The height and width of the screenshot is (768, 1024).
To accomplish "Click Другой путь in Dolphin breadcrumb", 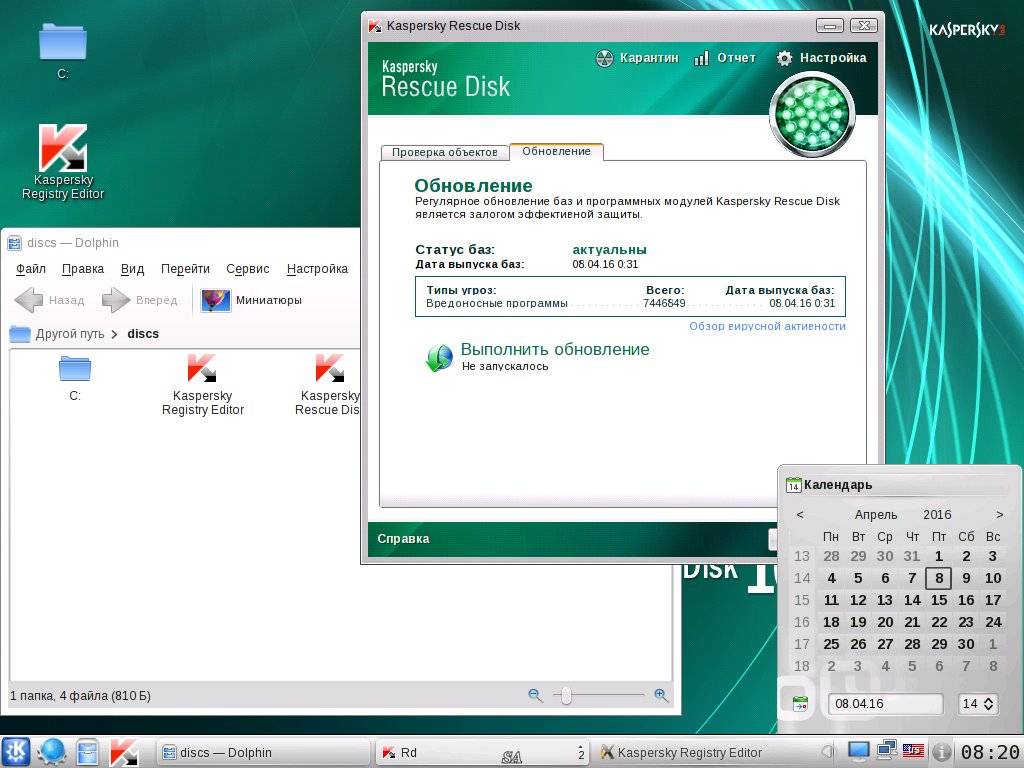I will tap(70, 334).
